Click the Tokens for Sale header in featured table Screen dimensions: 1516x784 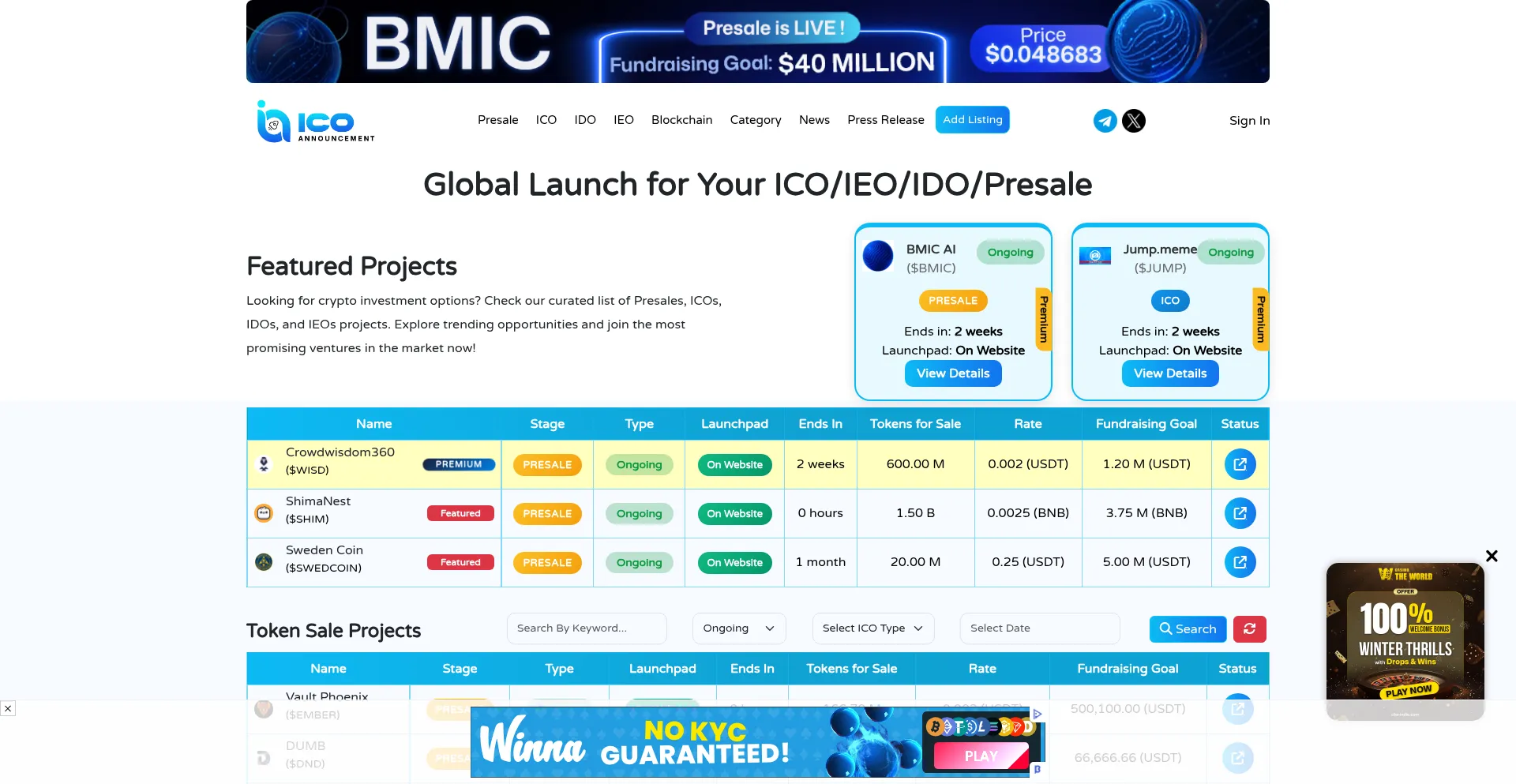[915, 424]
